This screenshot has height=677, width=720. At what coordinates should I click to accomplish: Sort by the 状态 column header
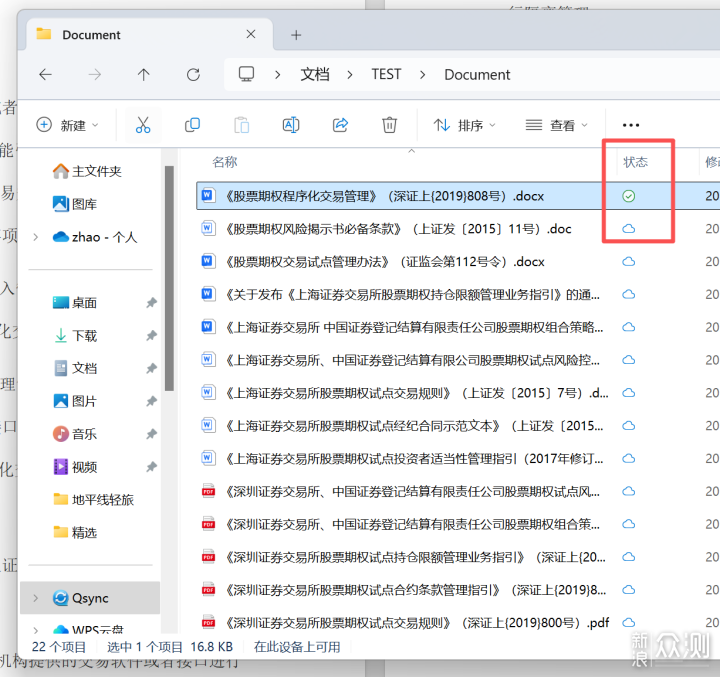[635, 162]
